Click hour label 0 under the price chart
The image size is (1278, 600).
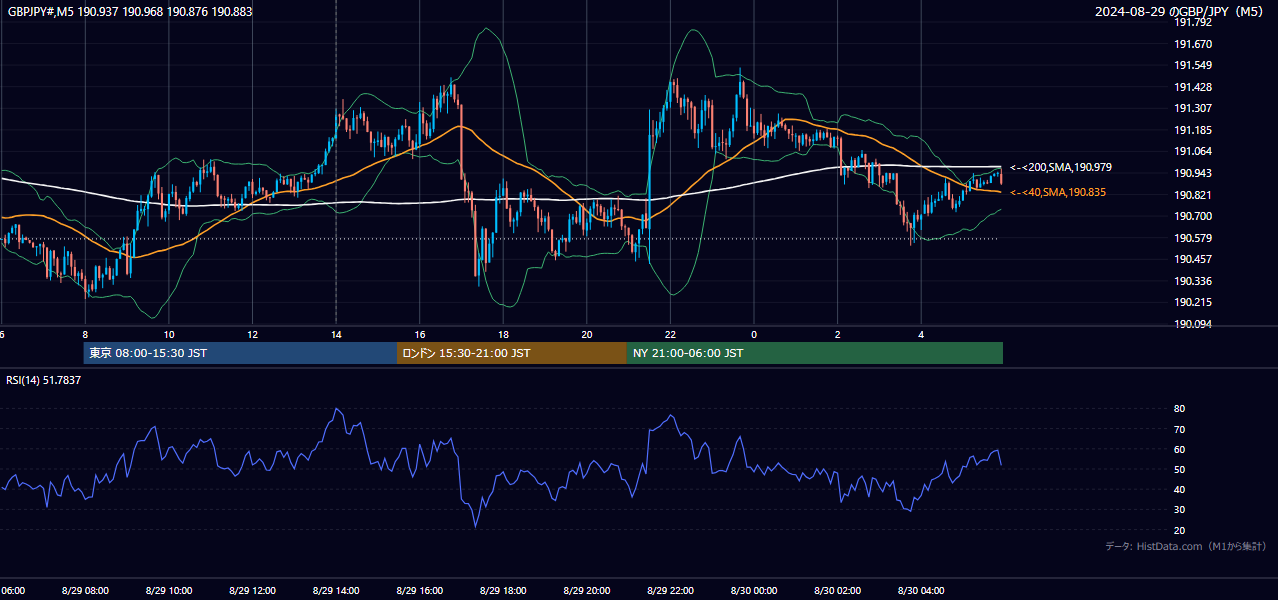point(754,335)
